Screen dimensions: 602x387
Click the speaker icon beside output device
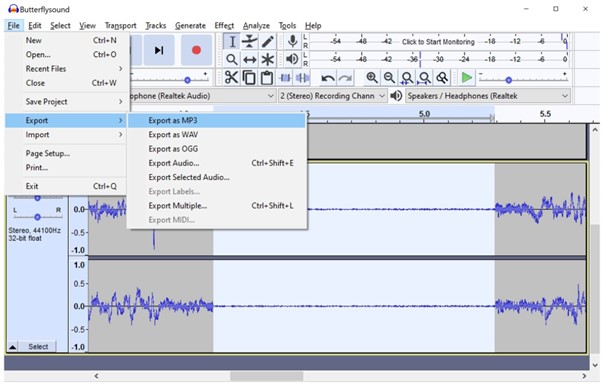click(x=396, y=96)
